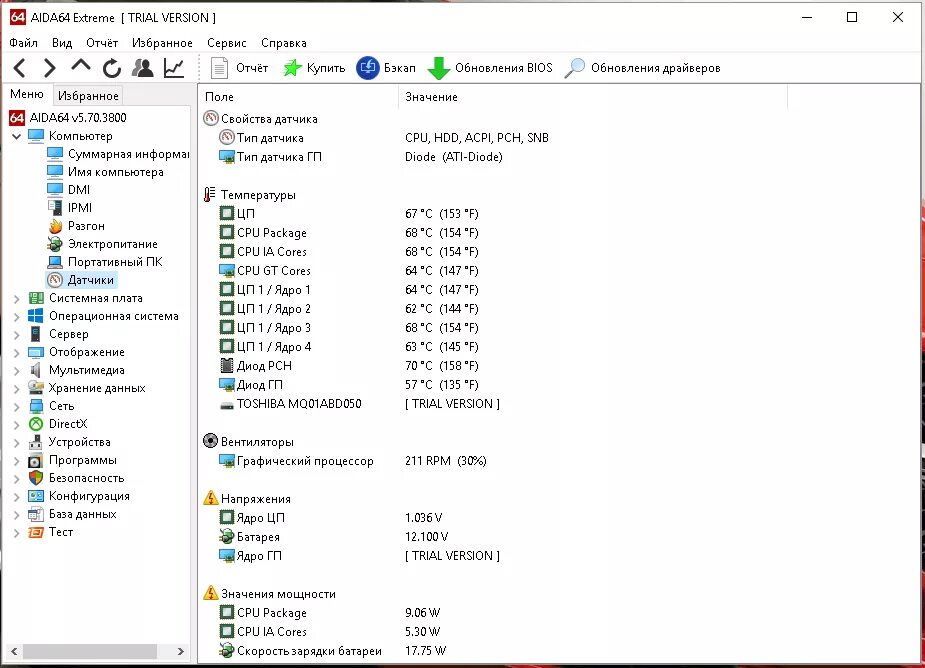
Task: Click the Значение column header
Action: pyautogui.click(x=593, y=97)
